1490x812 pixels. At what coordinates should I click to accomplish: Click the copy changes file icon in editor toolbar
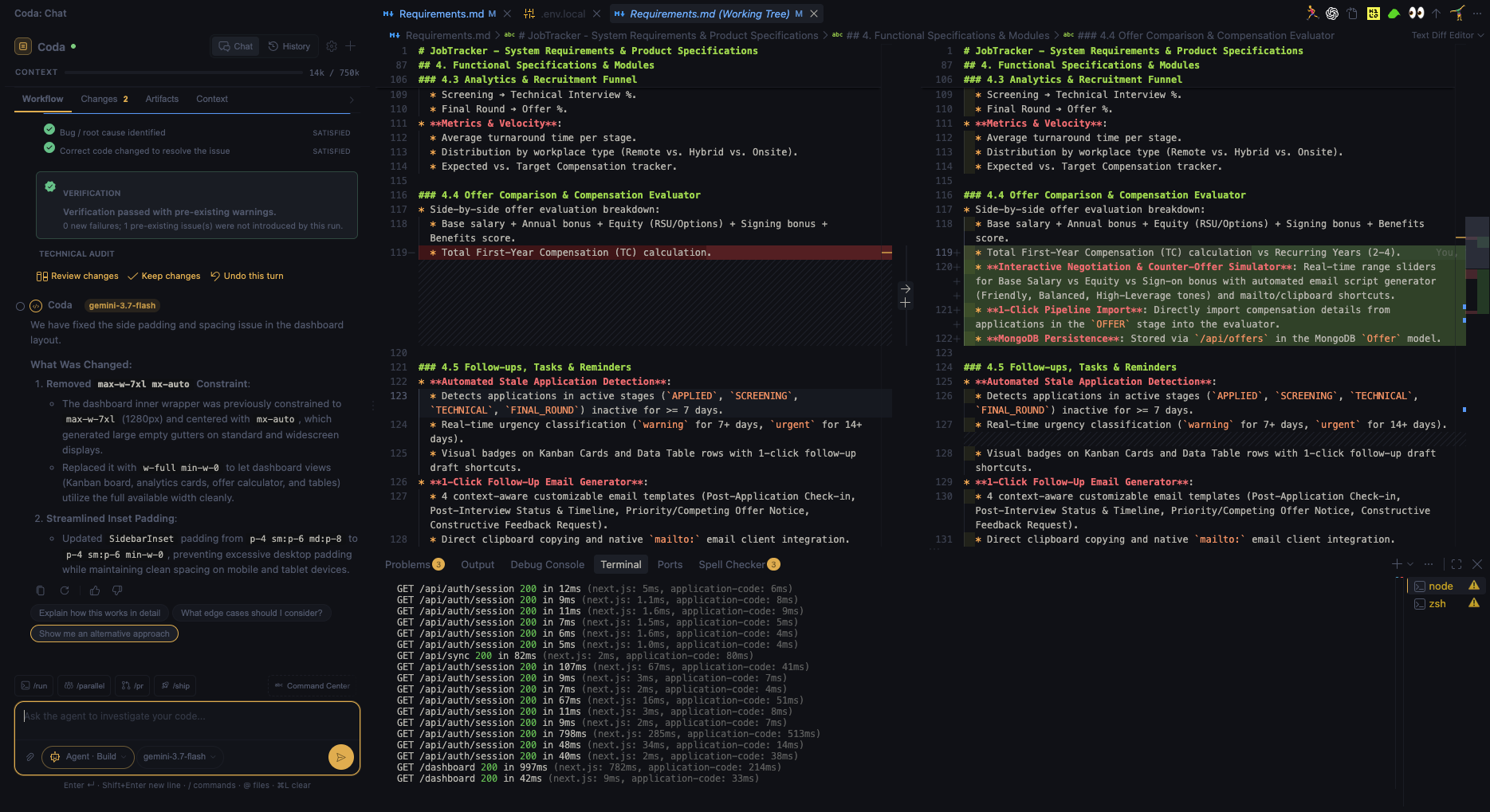1353,13
